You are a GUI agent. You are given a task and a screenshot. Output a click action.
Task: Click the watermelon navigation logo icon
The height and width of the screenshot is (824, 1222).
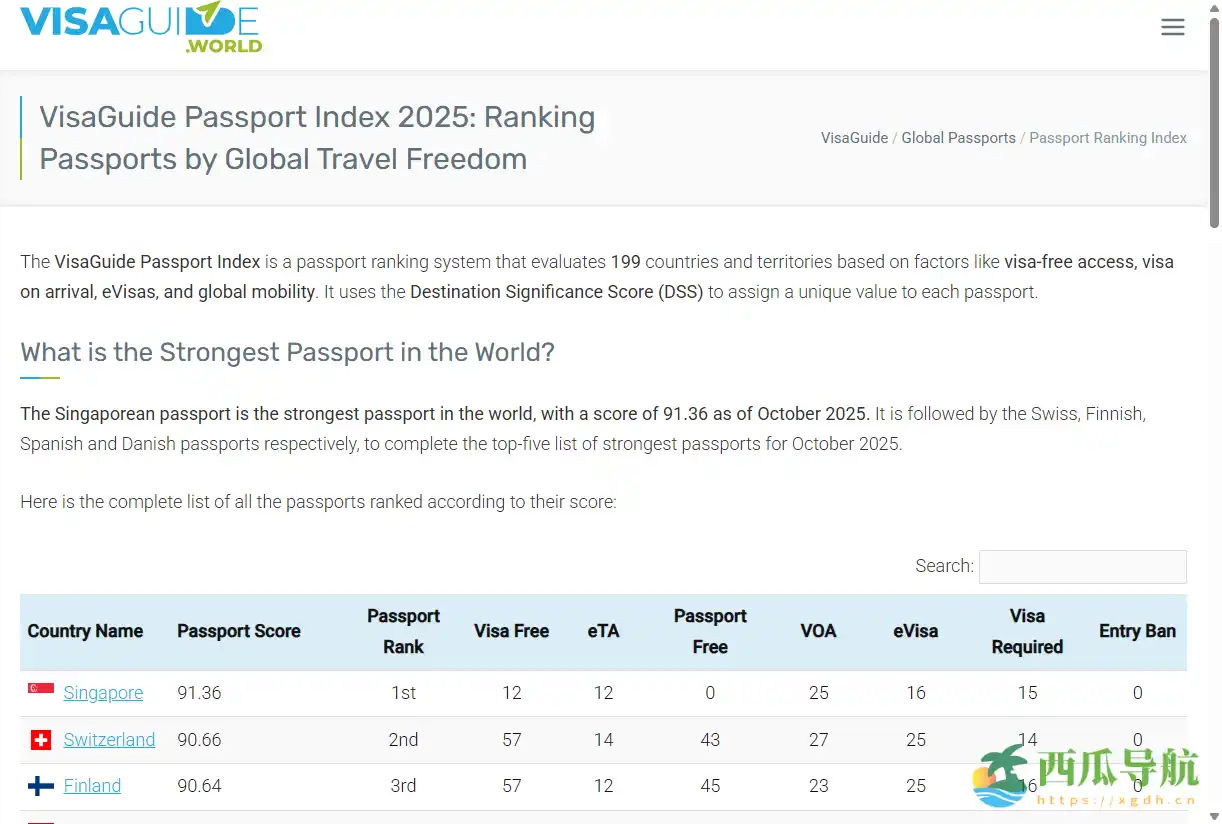coord(1002,776)
